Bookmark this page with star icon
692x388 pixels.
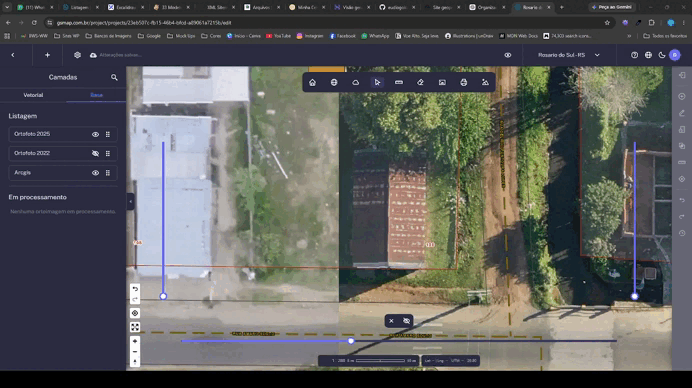point(607,23)
